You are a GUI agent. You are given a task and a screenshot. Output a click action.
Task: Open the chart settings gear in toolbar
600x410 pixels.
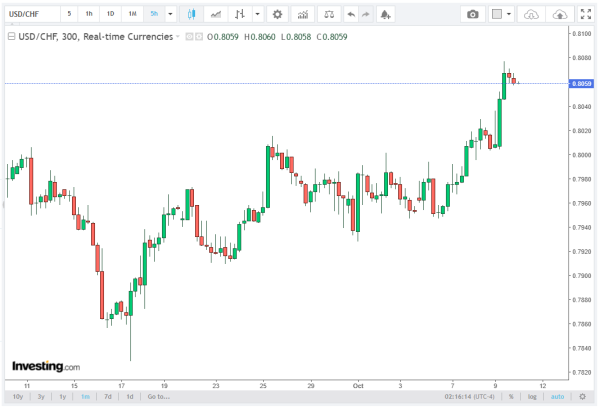[x=277, y=15]
